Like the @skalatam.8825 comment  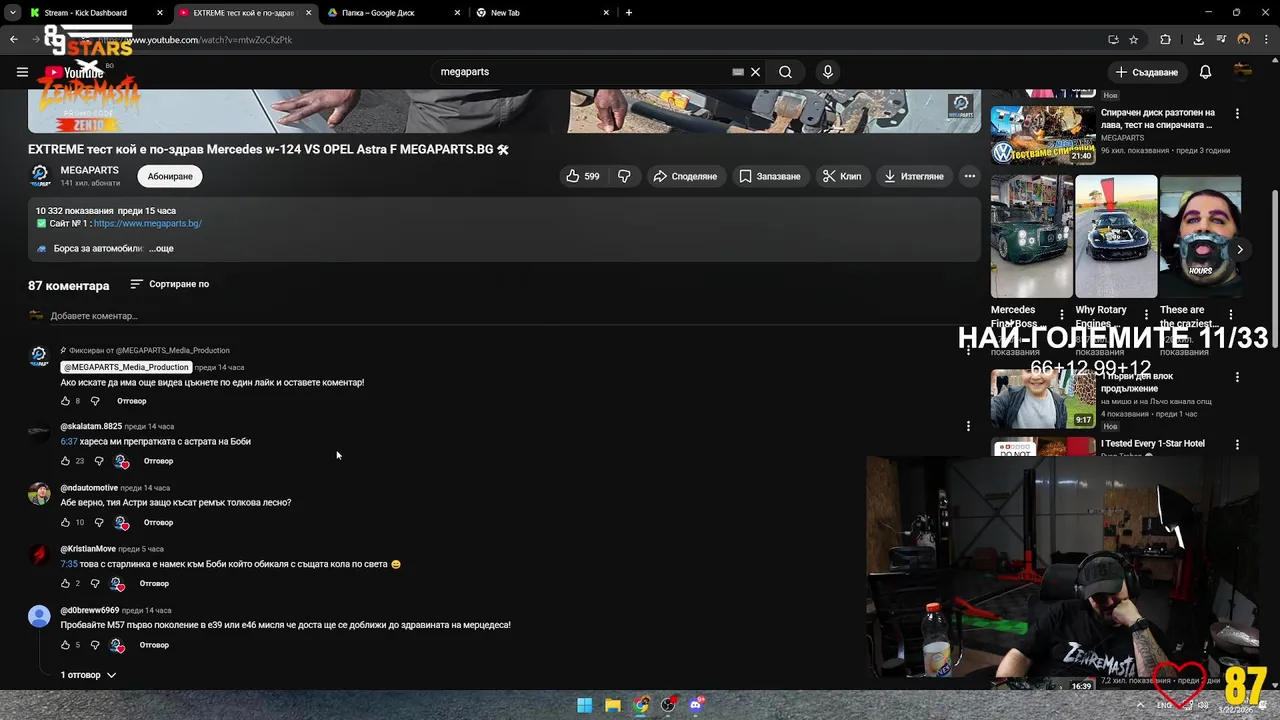66,461
